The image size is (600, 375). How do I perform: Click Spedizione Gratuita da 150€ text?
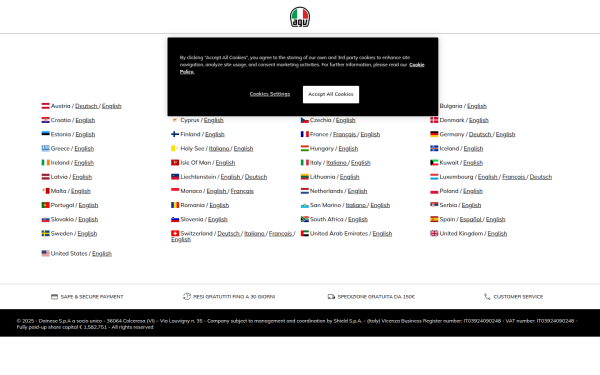[x=376, y=297]
